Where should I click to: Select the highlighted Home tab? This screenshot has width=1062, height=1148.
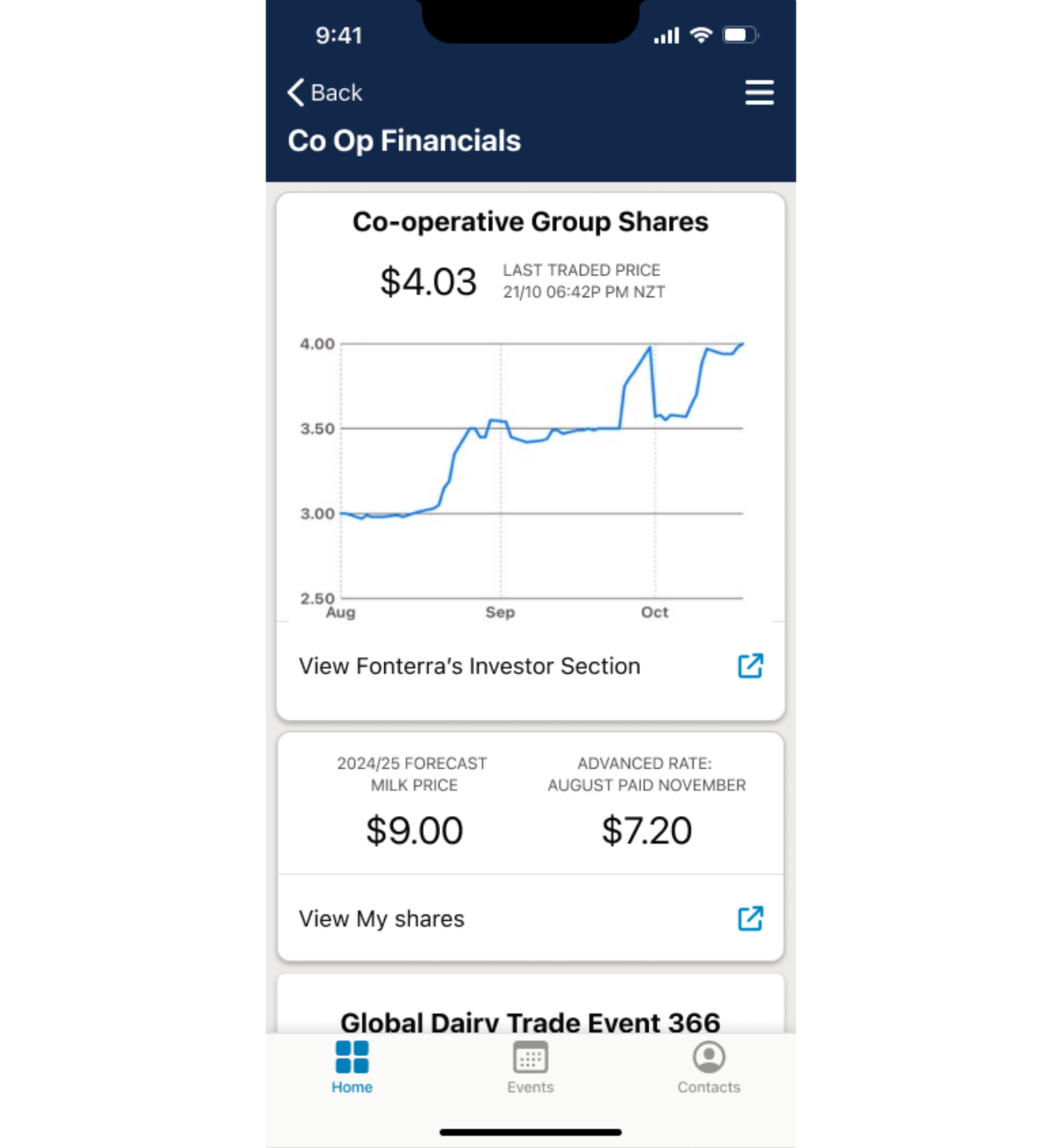pos(351,1070)
